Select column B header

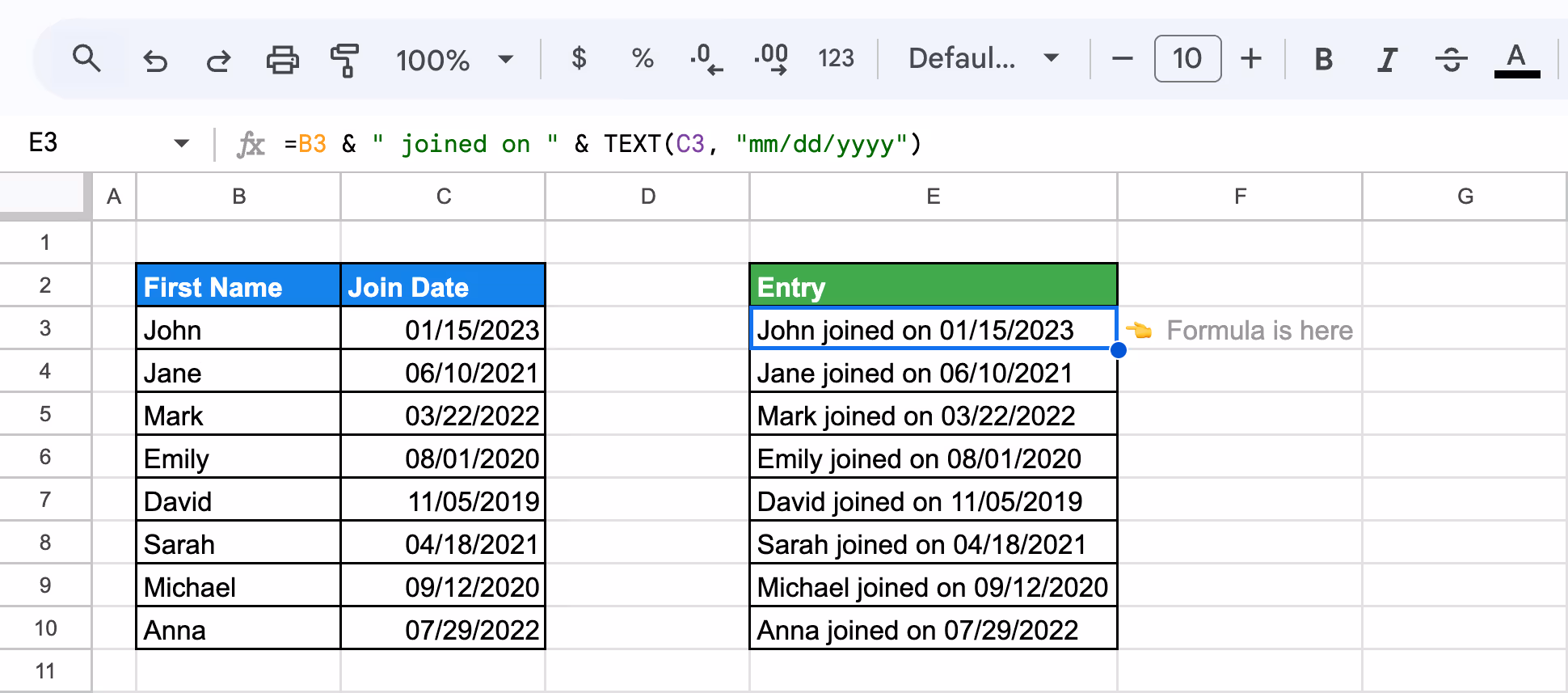[x=238, y=196]
